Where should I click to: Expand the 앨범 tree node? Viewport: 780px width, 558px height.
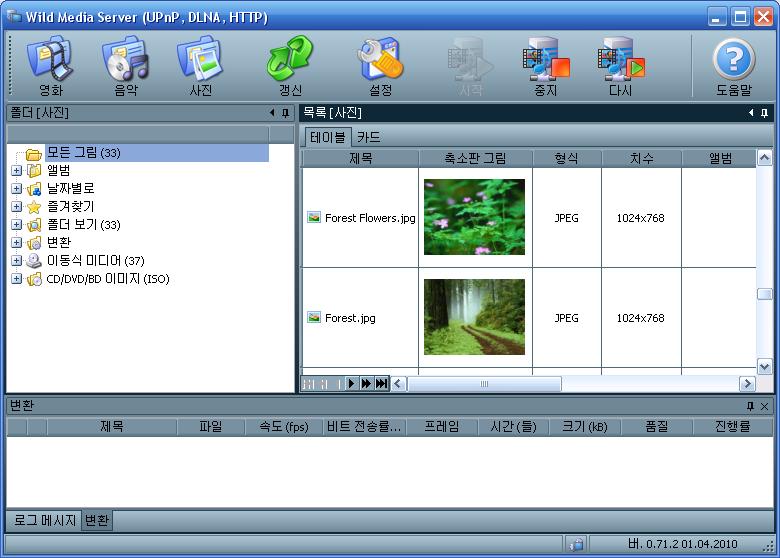[x=16, y=171]
